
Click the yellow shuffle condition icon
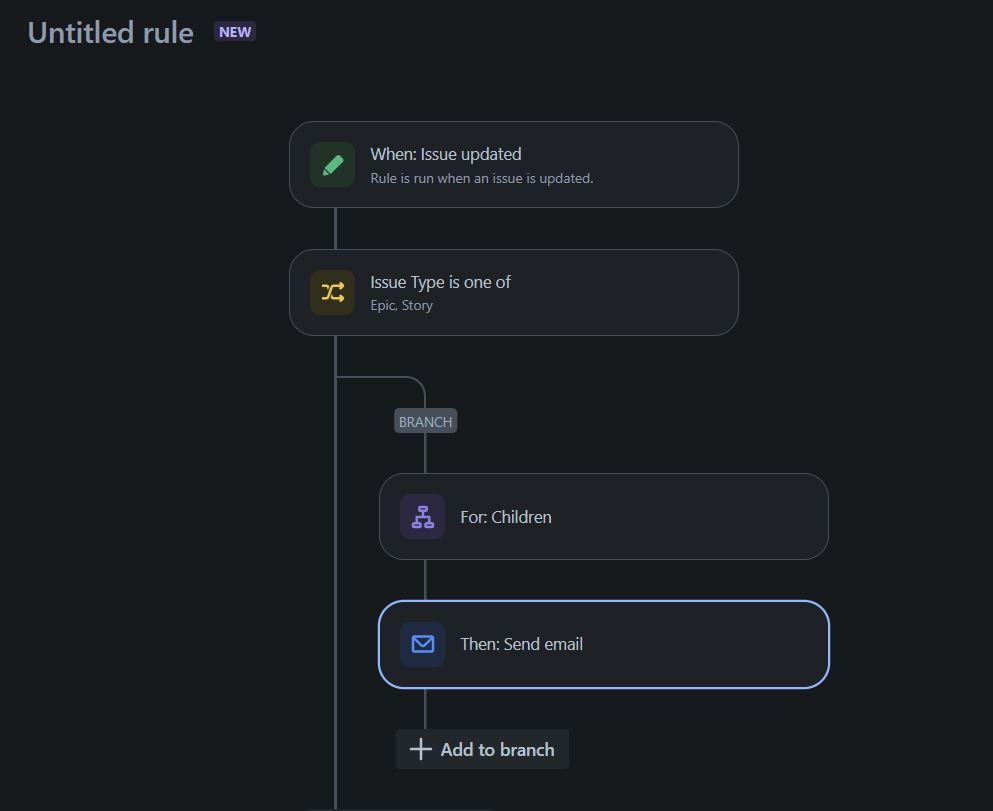click(332, 292)
